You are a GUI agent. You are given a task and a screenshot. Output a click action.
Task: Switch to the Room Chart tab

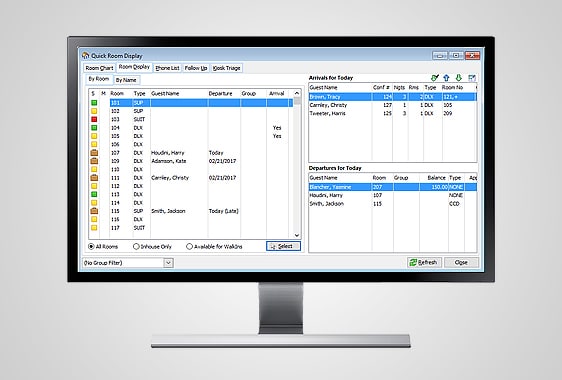99,68
